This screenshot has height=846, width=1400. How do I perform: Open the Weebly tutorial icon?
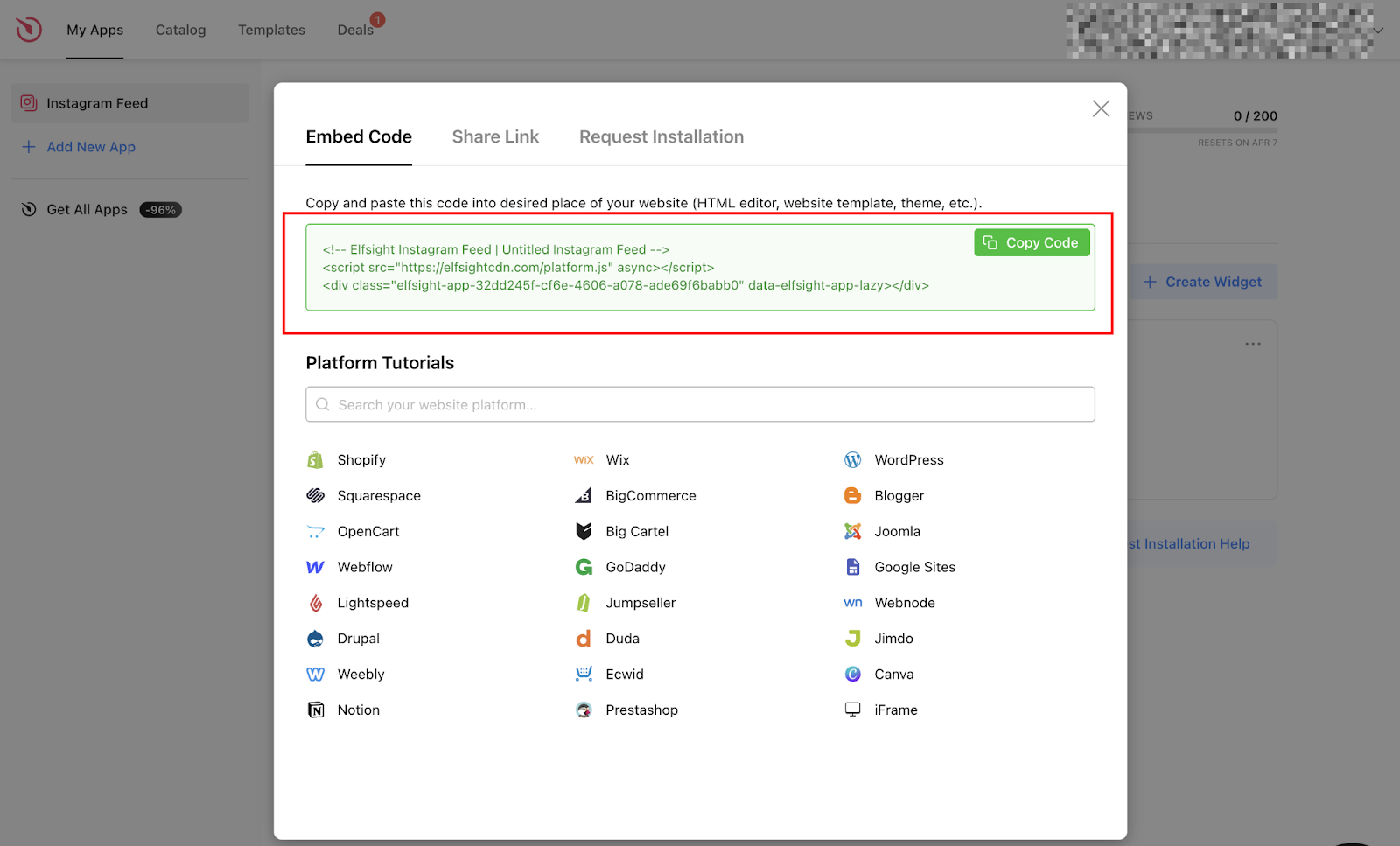315,675
